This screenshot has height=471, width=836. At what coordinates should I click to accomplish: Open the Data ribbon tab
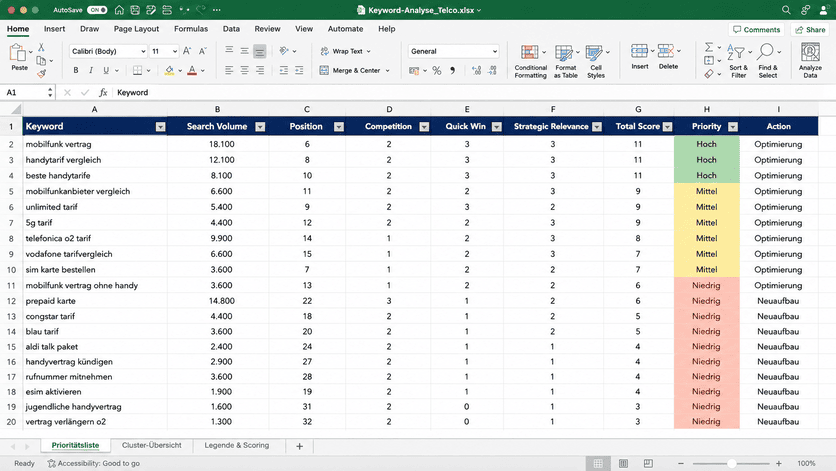coord(231,29)
